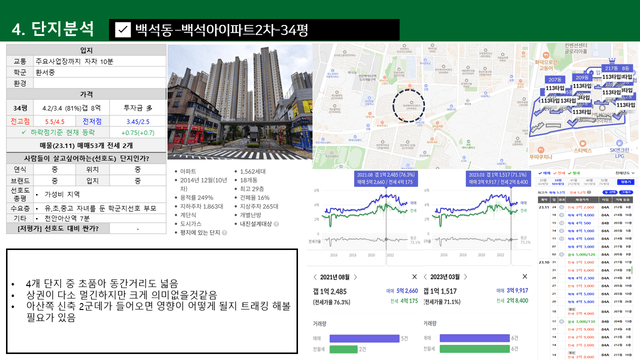Click the green 전월세 6건 volume bar
The image size is (640, 360).
[x=475, y=349]
